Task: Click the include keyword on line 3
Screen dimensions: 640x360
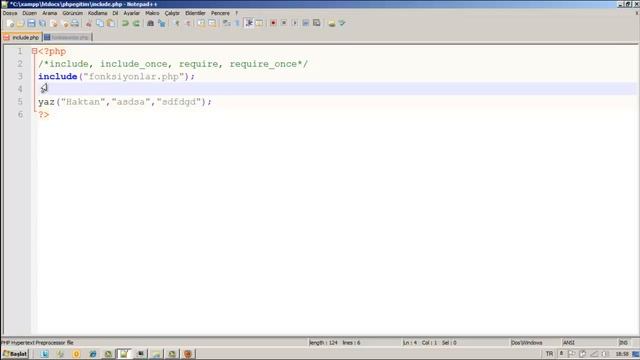Action: click(x=58, y=76)
